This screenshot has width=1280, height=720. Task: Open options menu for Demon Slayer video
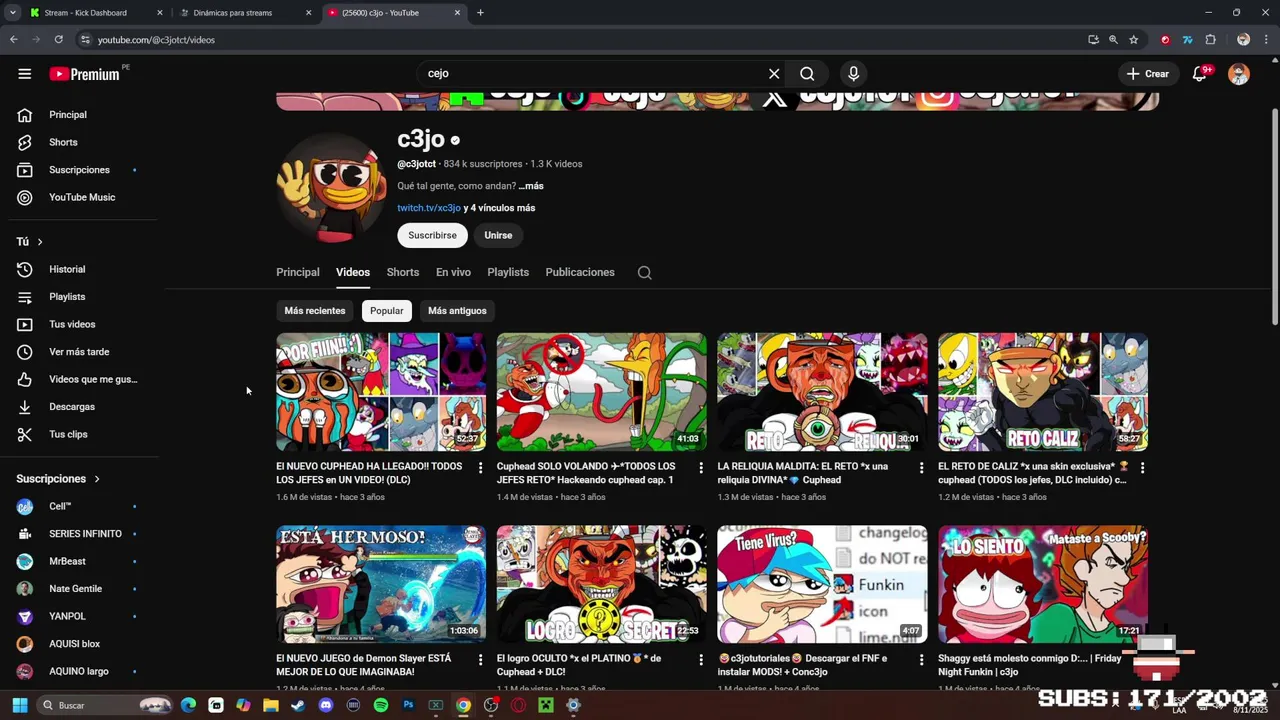pos(480,660)
